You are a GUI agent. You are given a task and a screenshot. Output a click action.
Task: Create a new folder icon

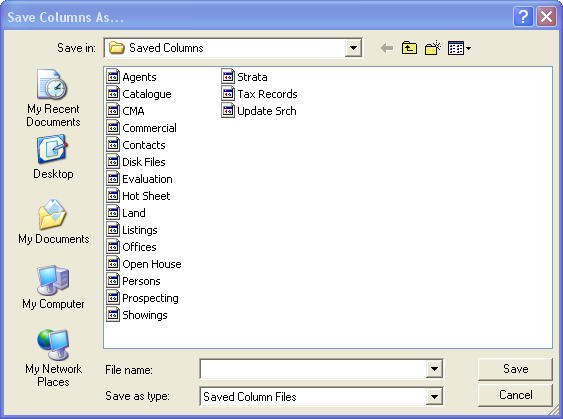(433, 48)
